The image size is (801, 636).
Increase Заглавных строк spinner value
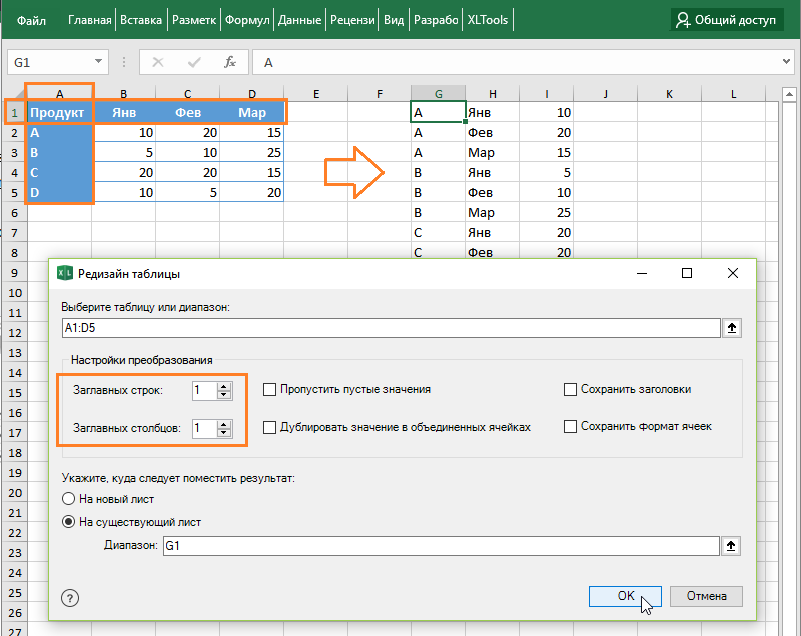point(224,385)
